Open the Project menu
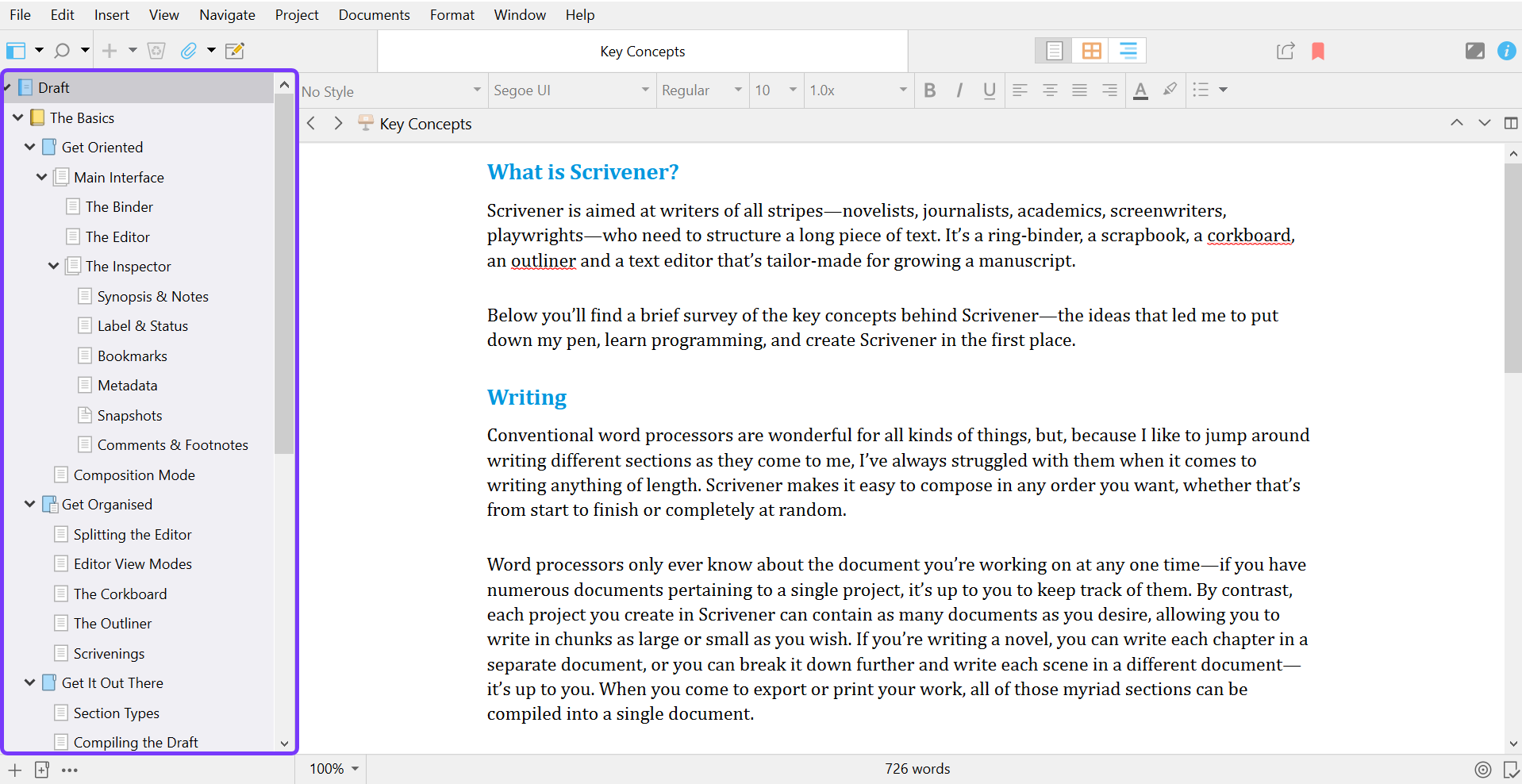 click(296, 15)
